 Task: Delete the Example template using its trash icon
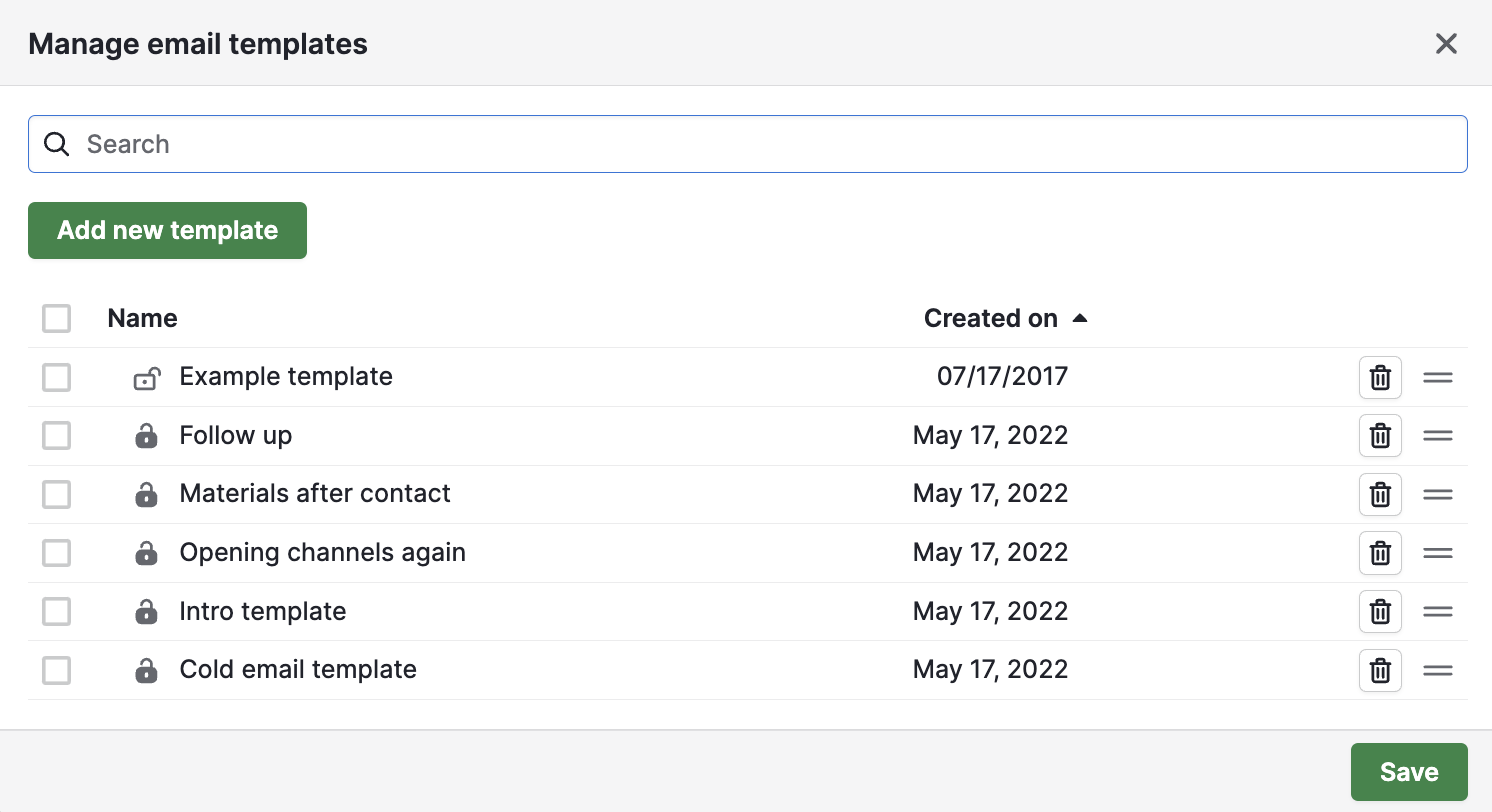point(1380,378)
